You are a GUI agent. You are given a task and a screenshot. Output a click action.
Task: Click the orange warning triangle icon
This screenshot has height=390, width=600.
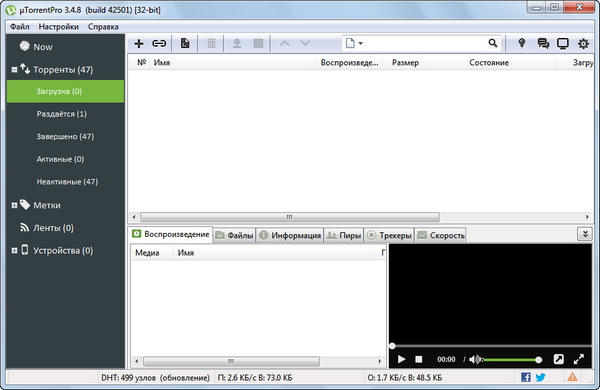pos(572,377)
